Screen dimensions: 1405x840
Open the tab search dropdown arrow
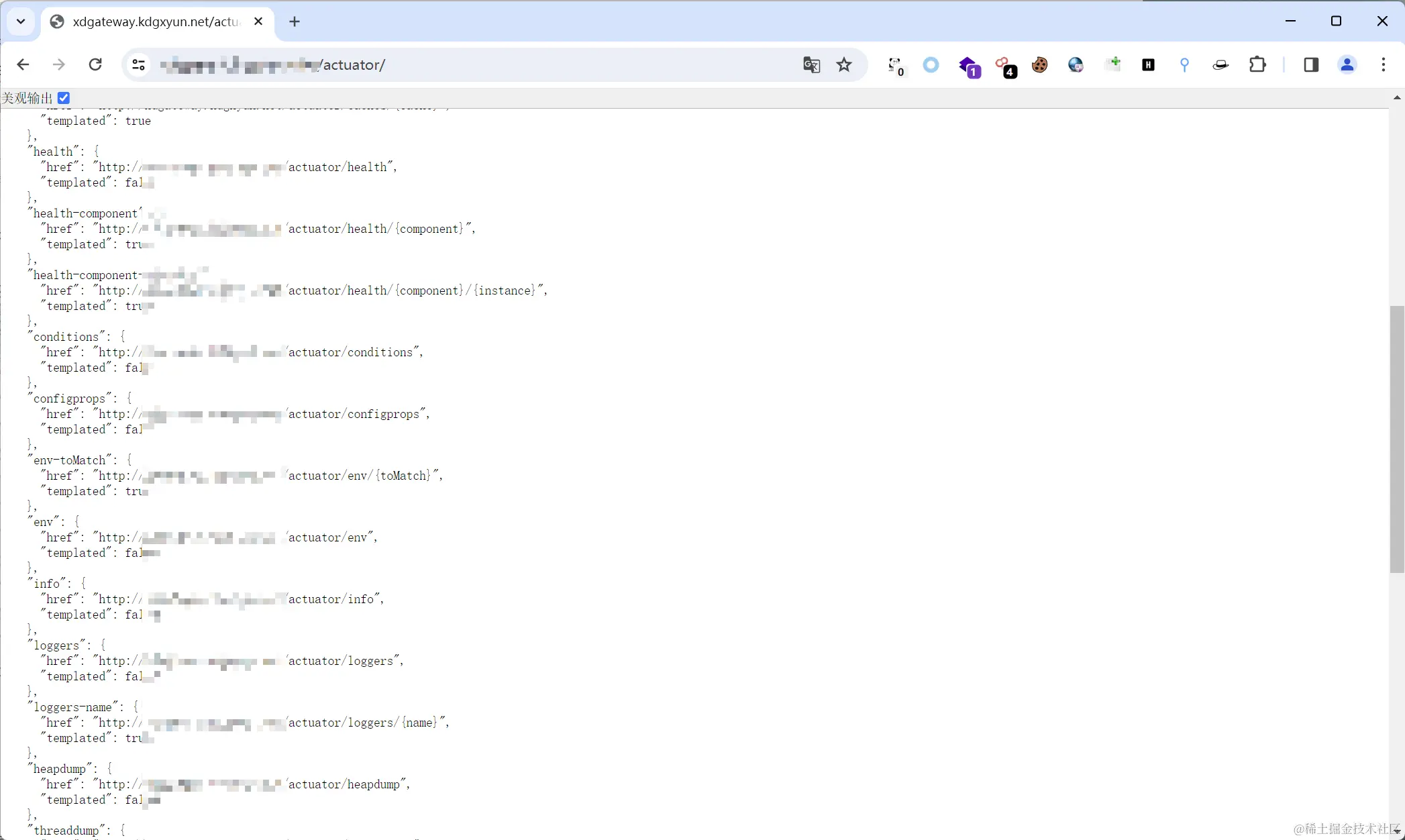tap(21, 21)
